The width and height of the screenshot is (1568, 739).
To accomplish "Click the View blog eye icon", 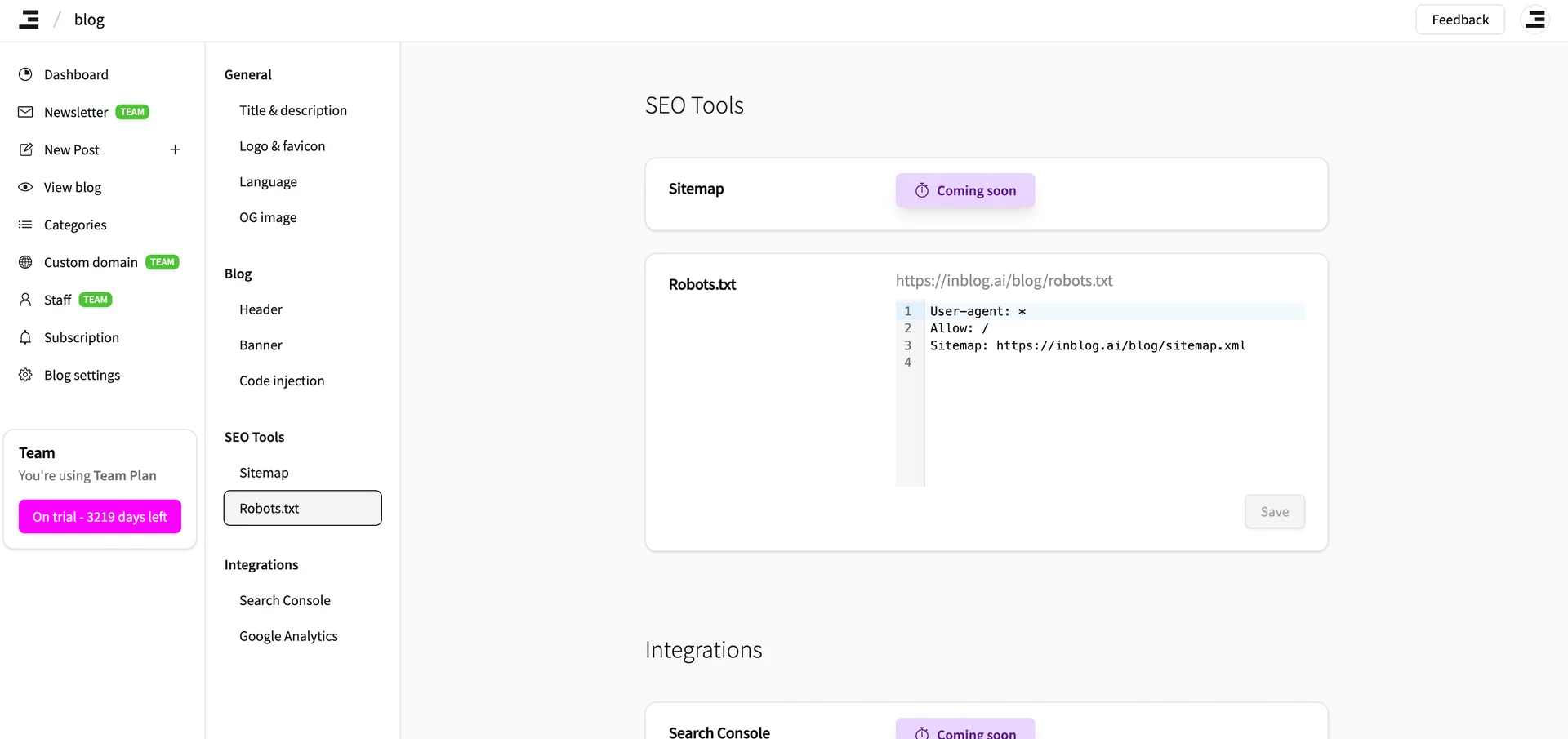I will 25,187.
